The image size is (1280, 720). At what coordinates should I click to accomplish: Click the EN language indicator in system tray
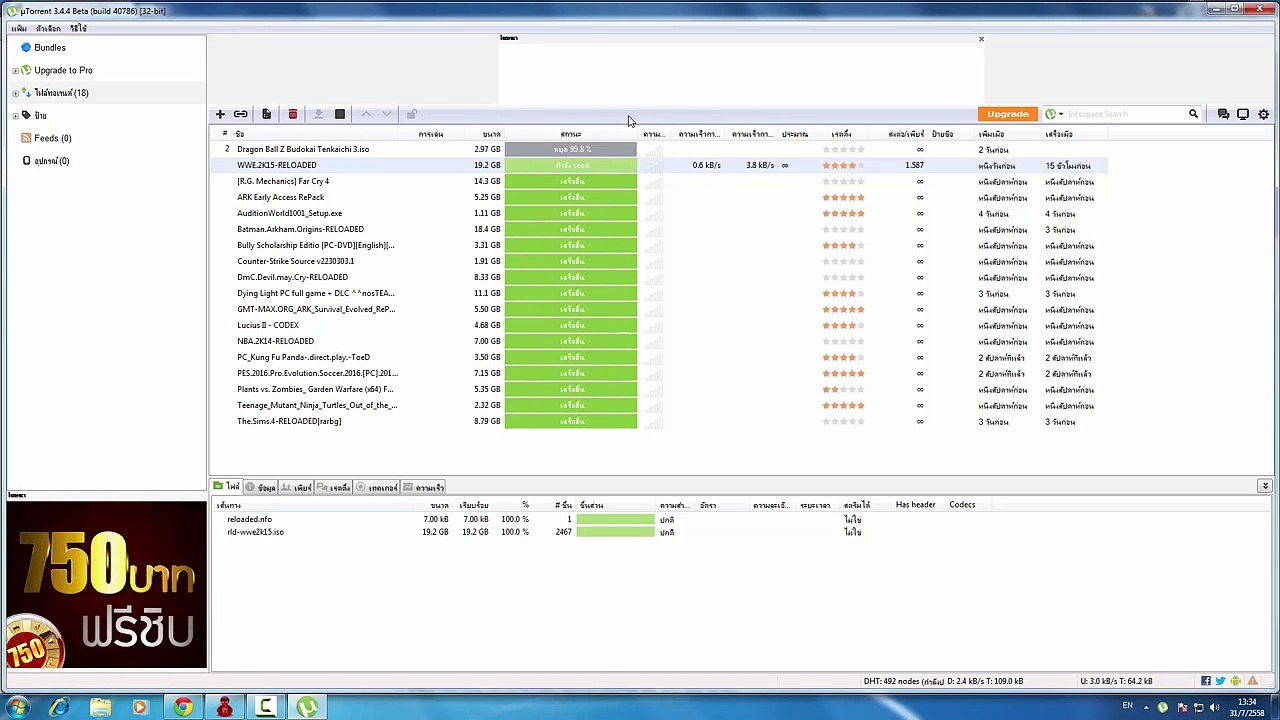click(1128, 706)
